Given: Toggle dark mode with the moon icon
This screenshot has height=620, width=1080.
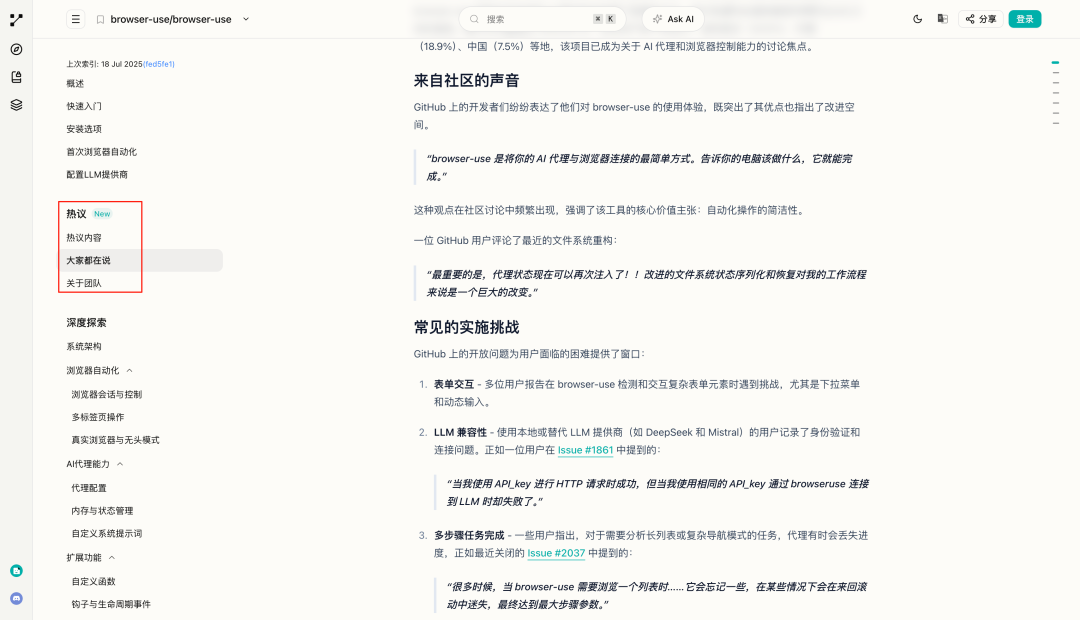Looking at the screenshot, I should [x=917, y=18].
